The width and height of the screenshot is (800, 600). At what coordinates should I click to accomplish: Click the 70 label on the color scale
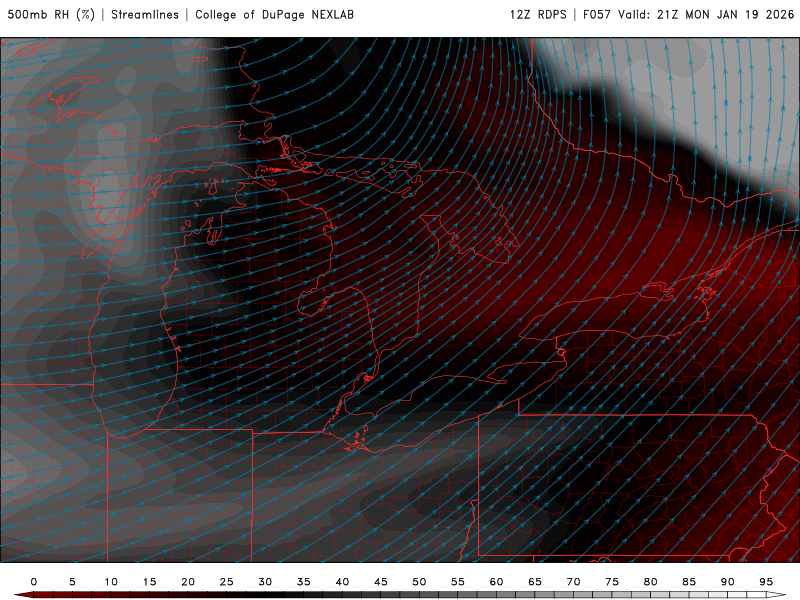tap(573, 582)
